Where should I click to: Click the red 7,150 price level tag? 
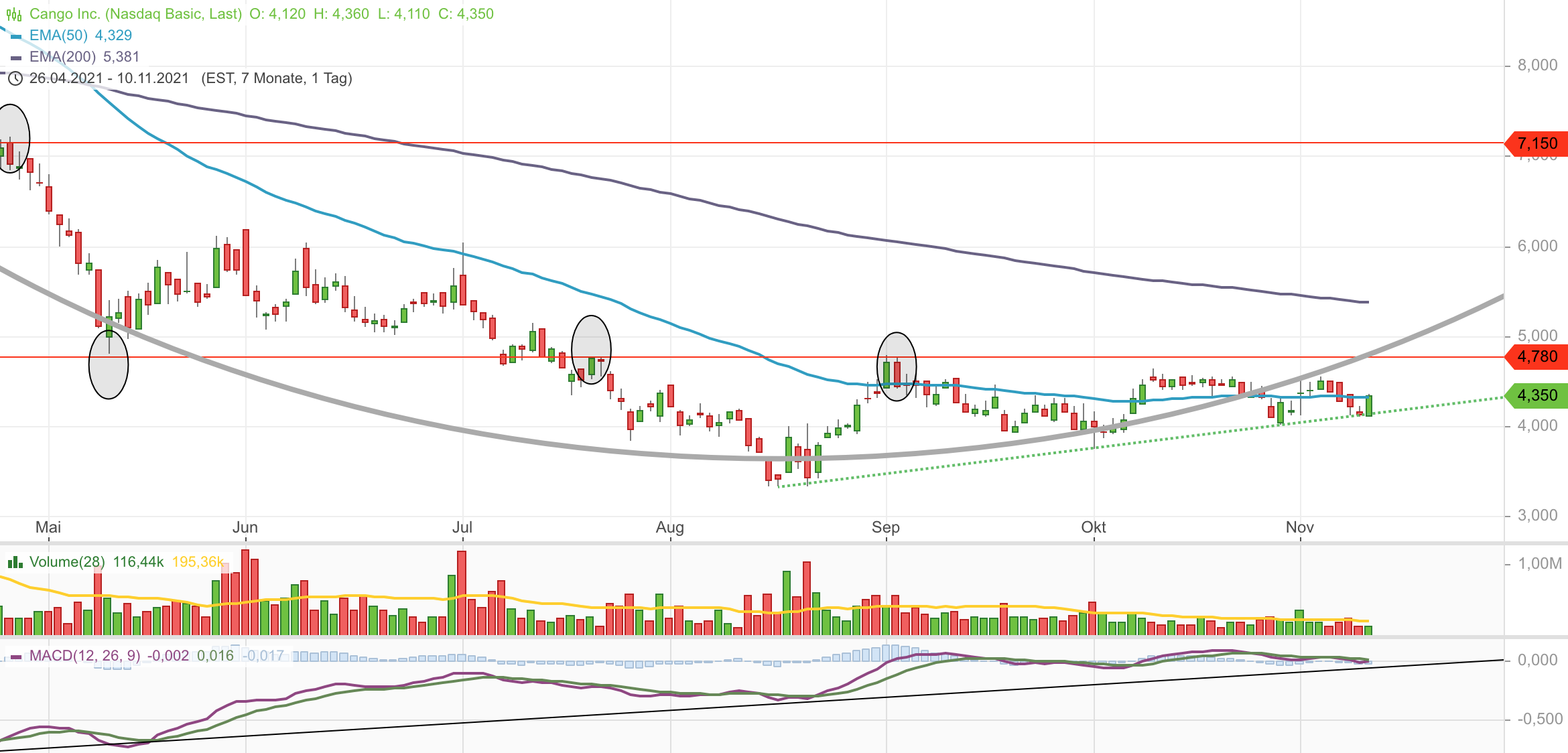point(1537,143)
